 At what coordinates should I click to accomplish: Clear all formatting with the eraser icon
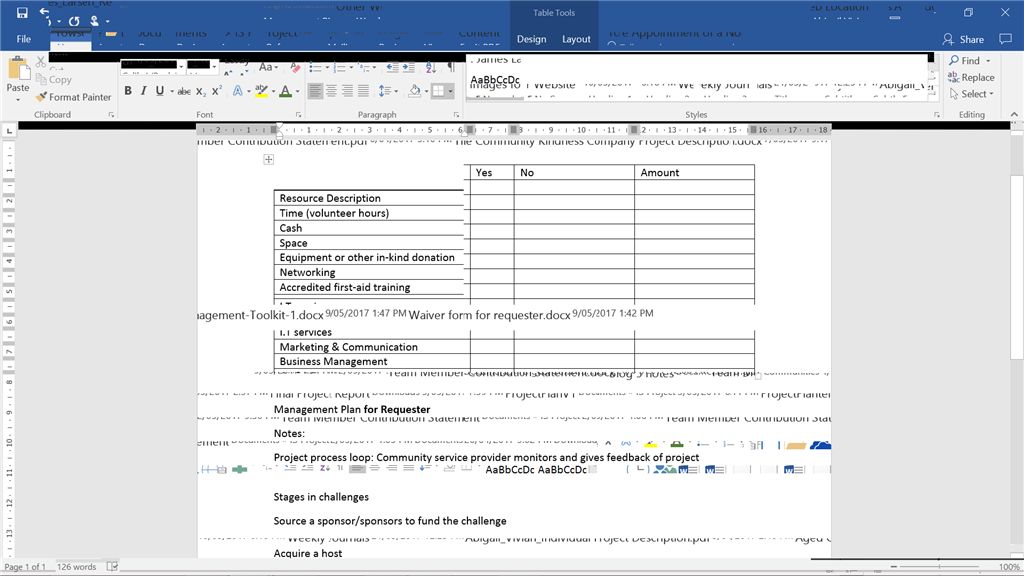295,67
